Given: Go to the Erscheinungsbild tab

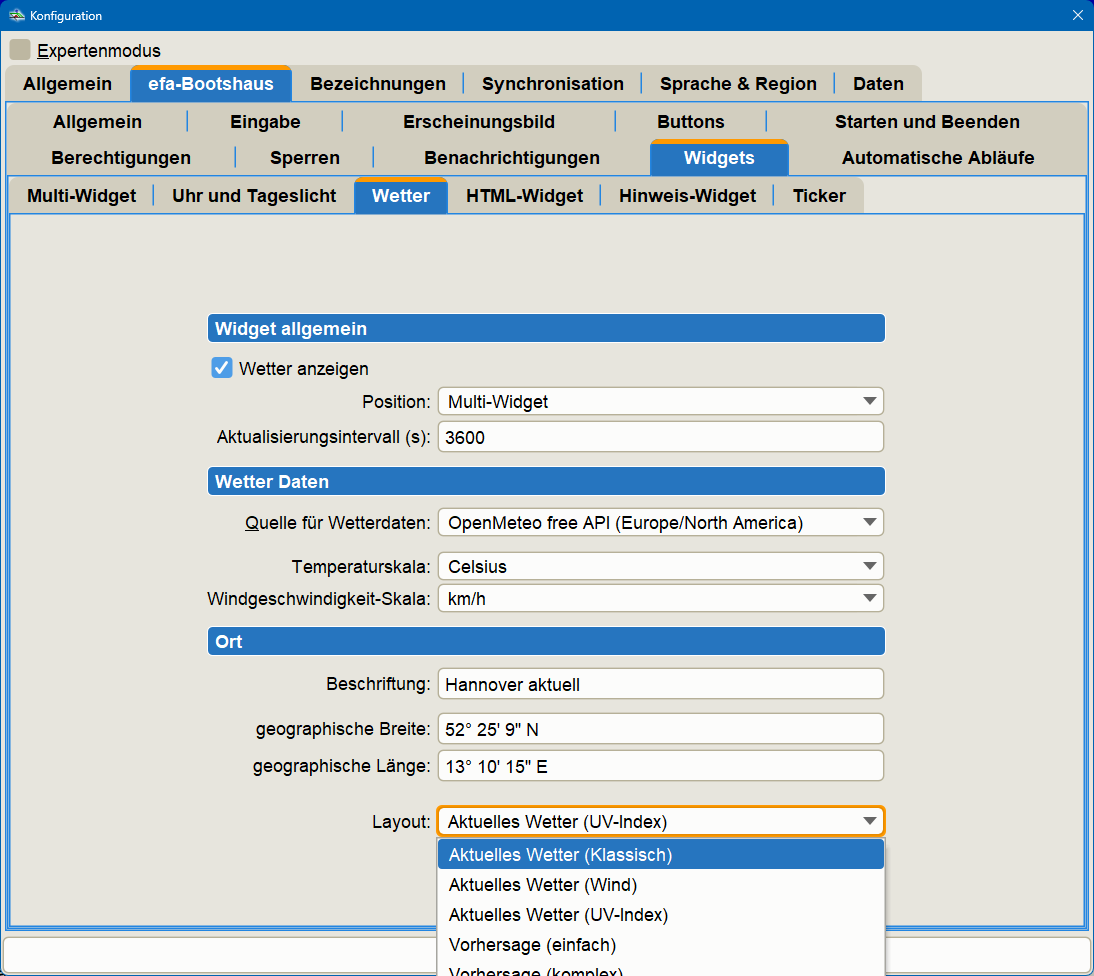Looking at the screenshot, I should point(478,122).
